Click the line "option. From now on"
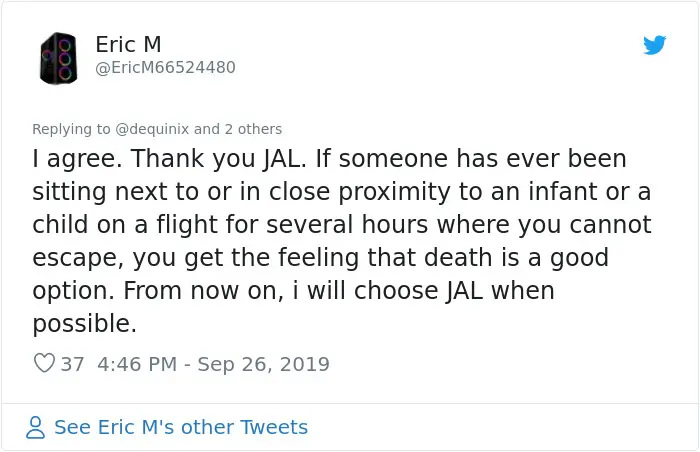Screen dimensions: 700x452 (x=292, y=291)
